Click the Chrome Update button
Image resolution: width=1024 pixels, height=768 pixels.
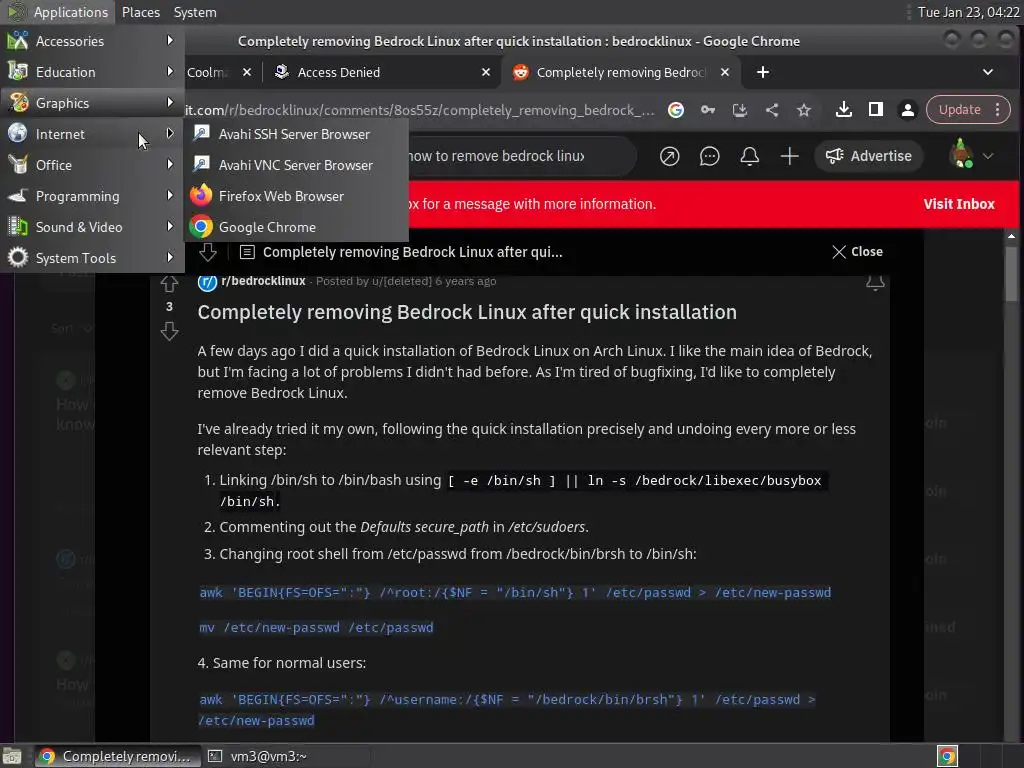[968, 110]
